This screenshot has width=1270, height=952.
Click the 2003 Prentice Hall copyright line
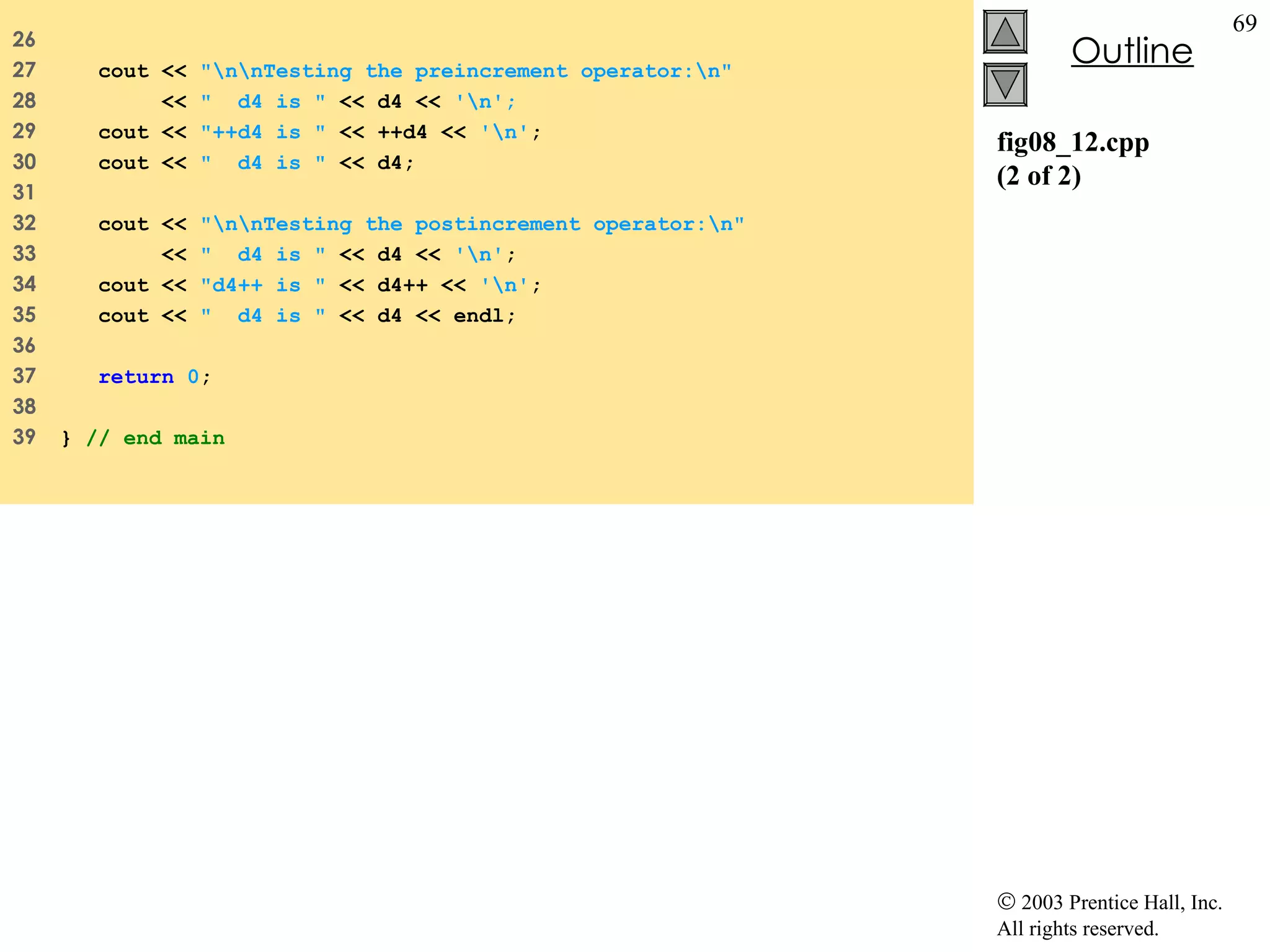(x=1109, y=902)
